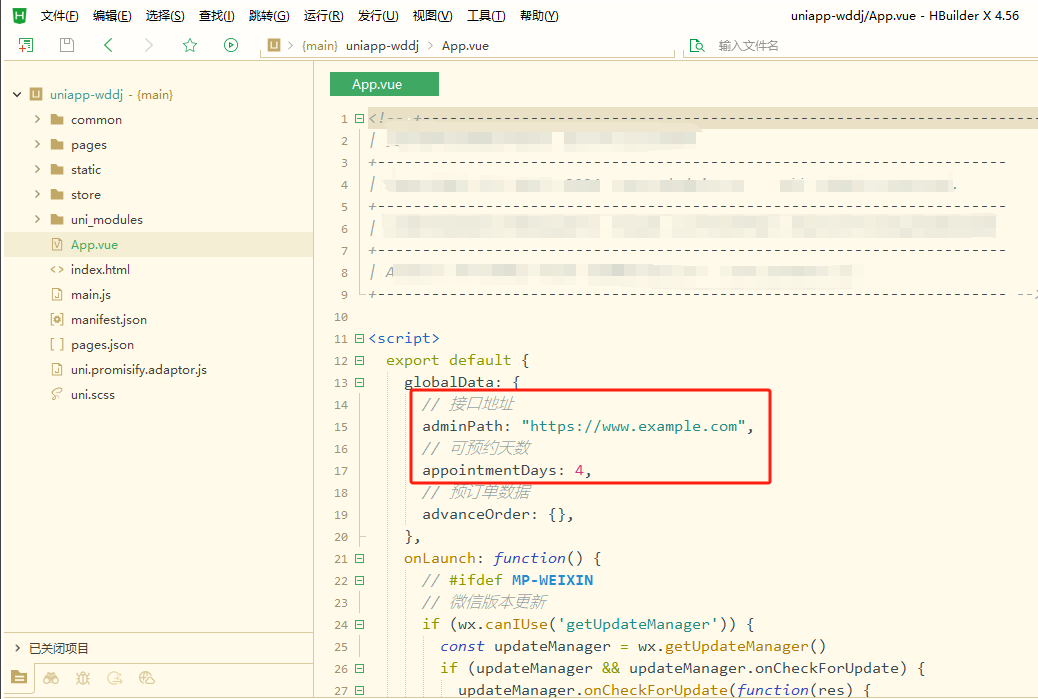The width and height of the screenshot is (1038, 699).
Task: Collapse the uniapp-wddj project root
Action: 17,95
